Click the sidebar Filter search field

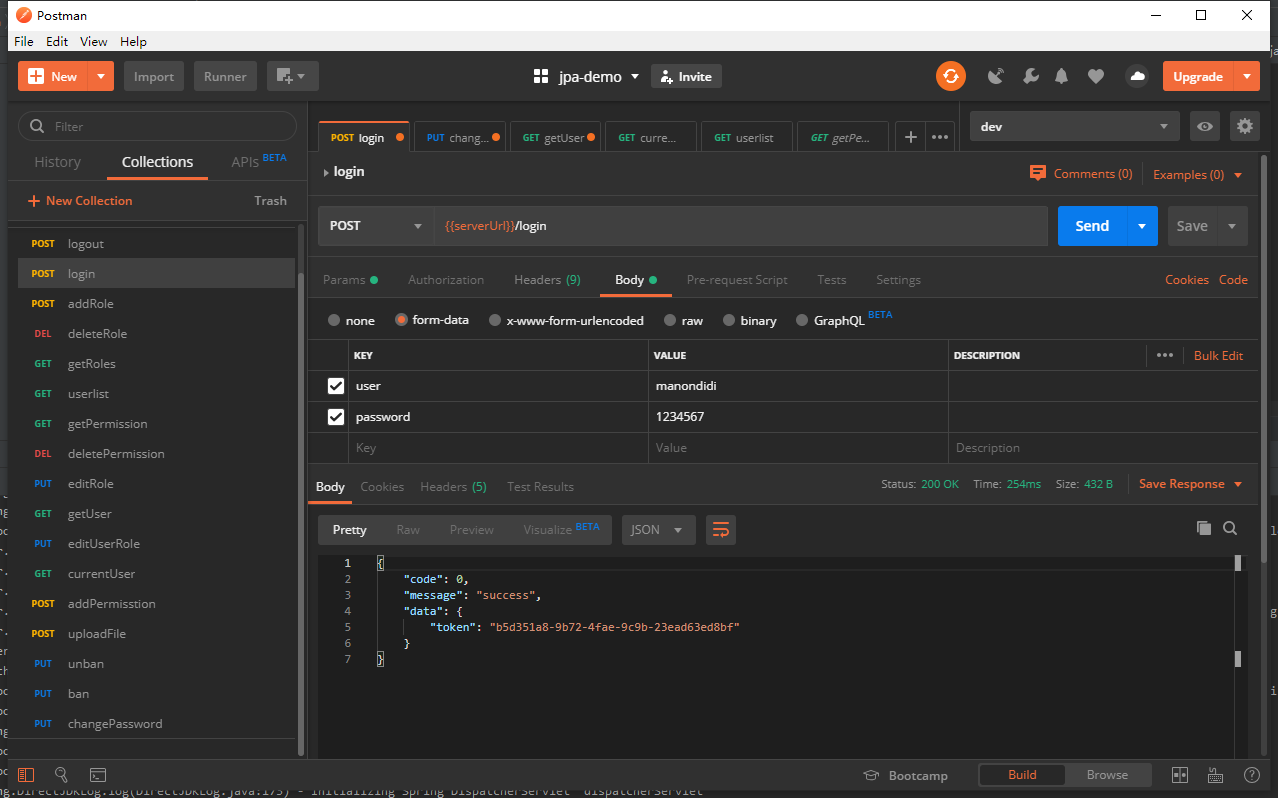[x=158, y=126]
